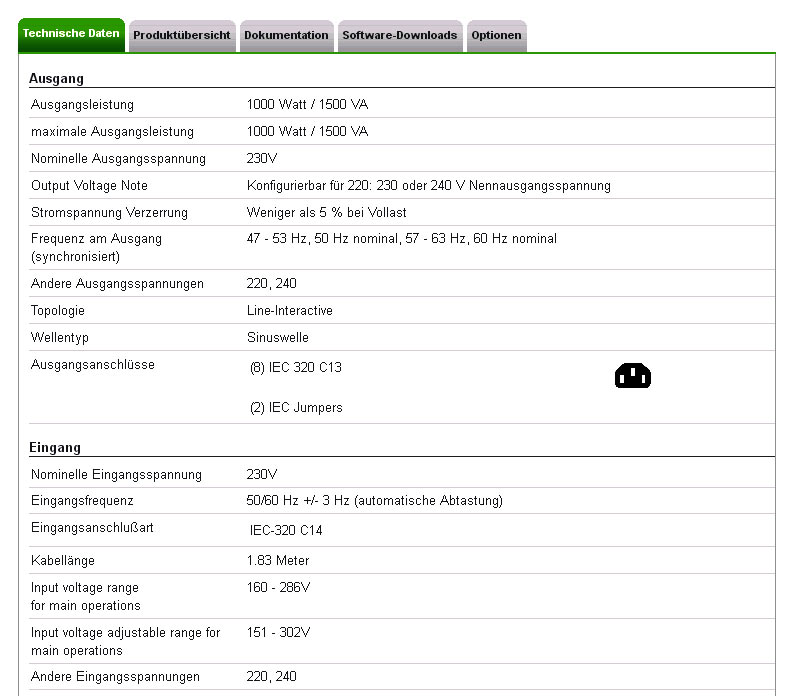Select the Kabellänge 1.83 Meter value

[278, 561]
